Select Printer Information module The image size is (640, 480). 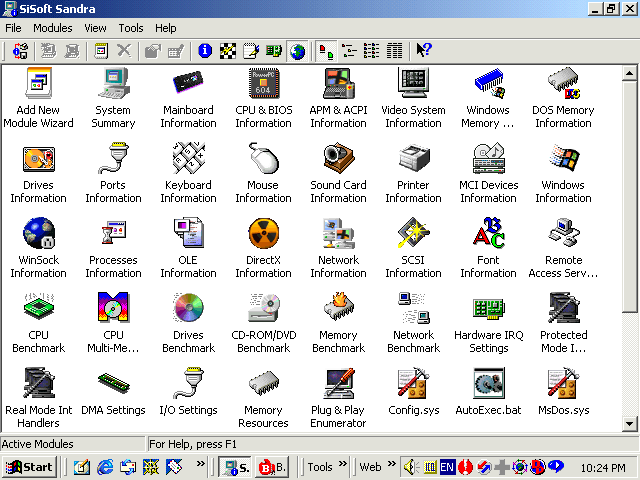click(x=413, y=173)
